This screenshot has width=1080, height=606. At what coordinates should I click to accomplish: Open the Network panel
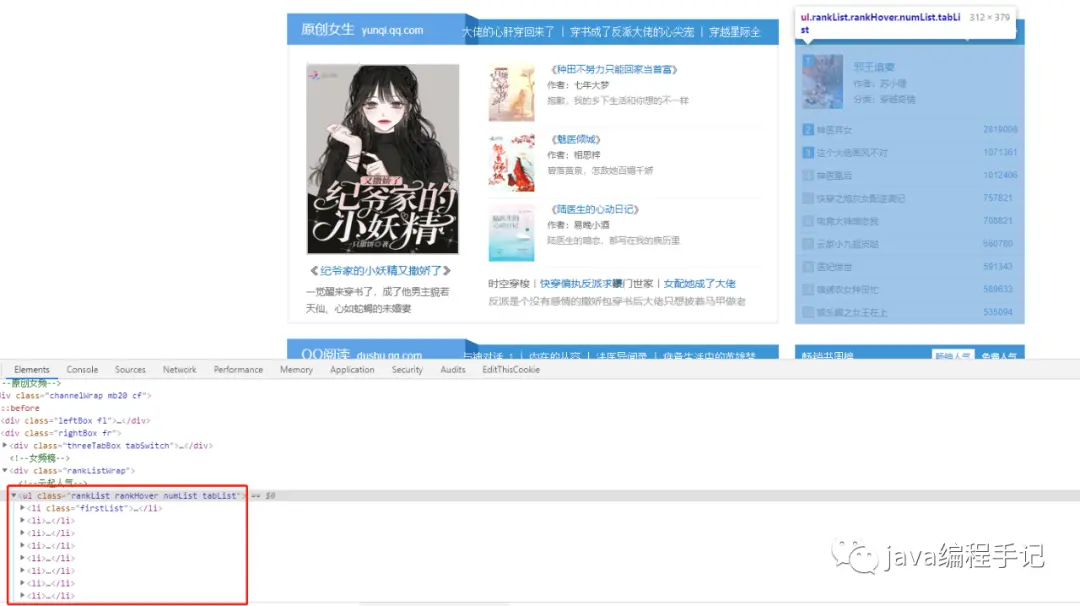point(179,369)
